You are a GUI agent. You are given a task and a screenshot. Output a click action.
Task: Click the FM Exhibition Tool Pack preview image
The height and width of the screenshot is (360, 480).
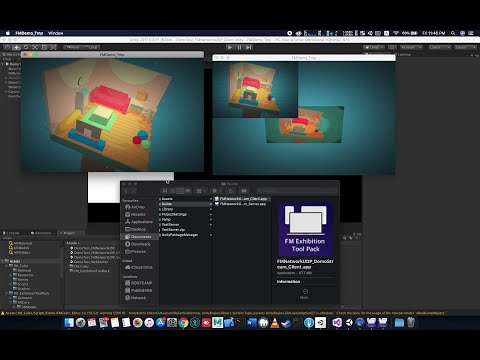306,229
